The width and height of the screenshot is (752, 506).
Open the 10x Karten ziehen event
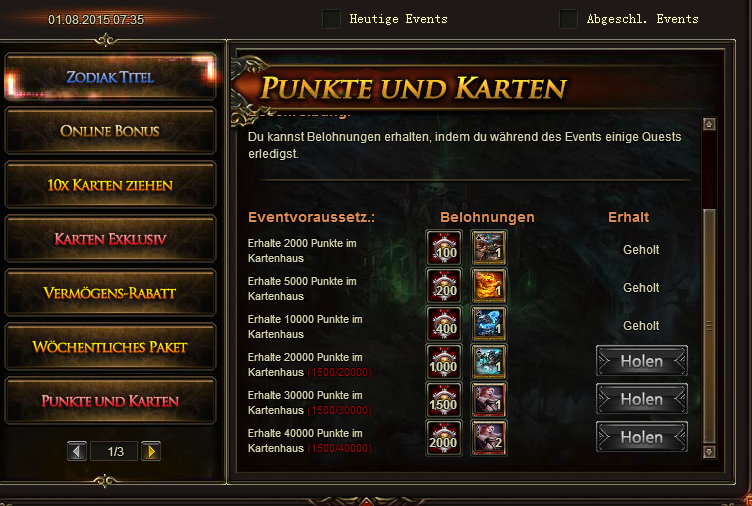pos(110,185)
